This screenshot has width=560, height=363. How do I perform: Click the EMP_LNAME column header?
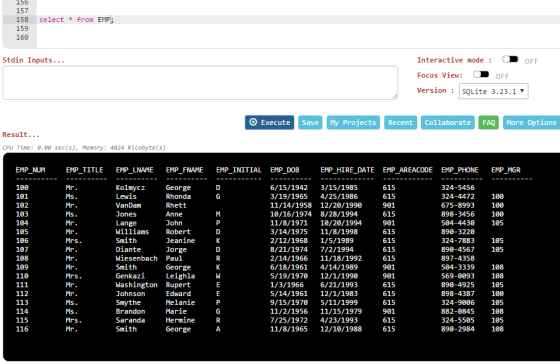[134, 170]
